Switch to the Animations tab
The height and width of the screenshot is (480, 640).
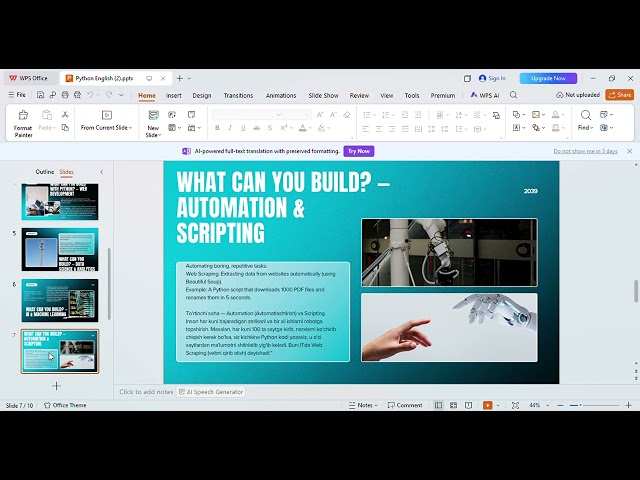tap(281, 96)
